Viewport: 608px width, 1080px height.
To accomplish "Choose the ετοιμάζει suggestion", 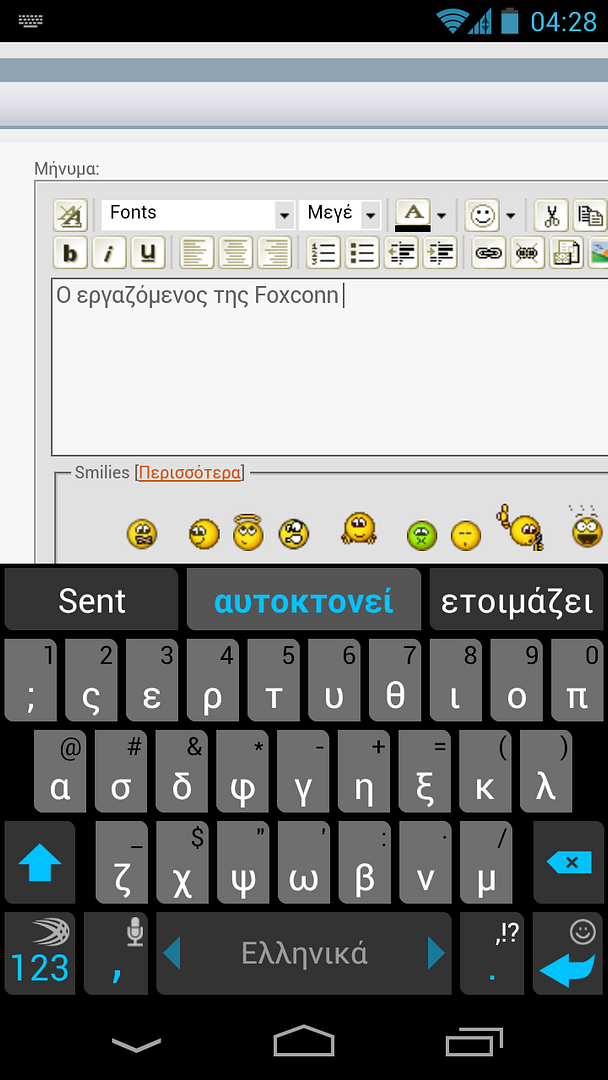I will (516, 601).
